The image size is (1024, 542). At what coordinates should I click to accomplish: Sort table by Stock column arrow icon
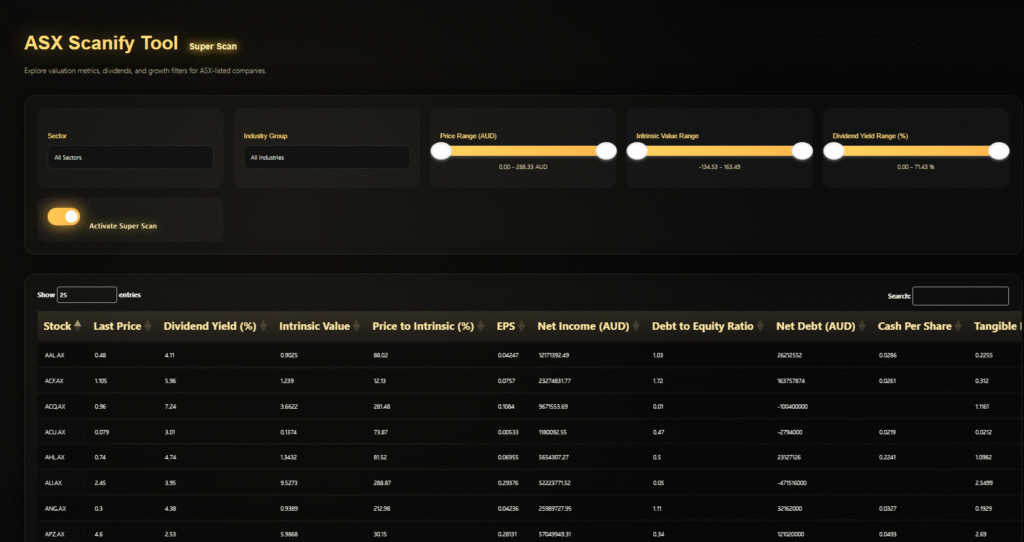point(78,325)
